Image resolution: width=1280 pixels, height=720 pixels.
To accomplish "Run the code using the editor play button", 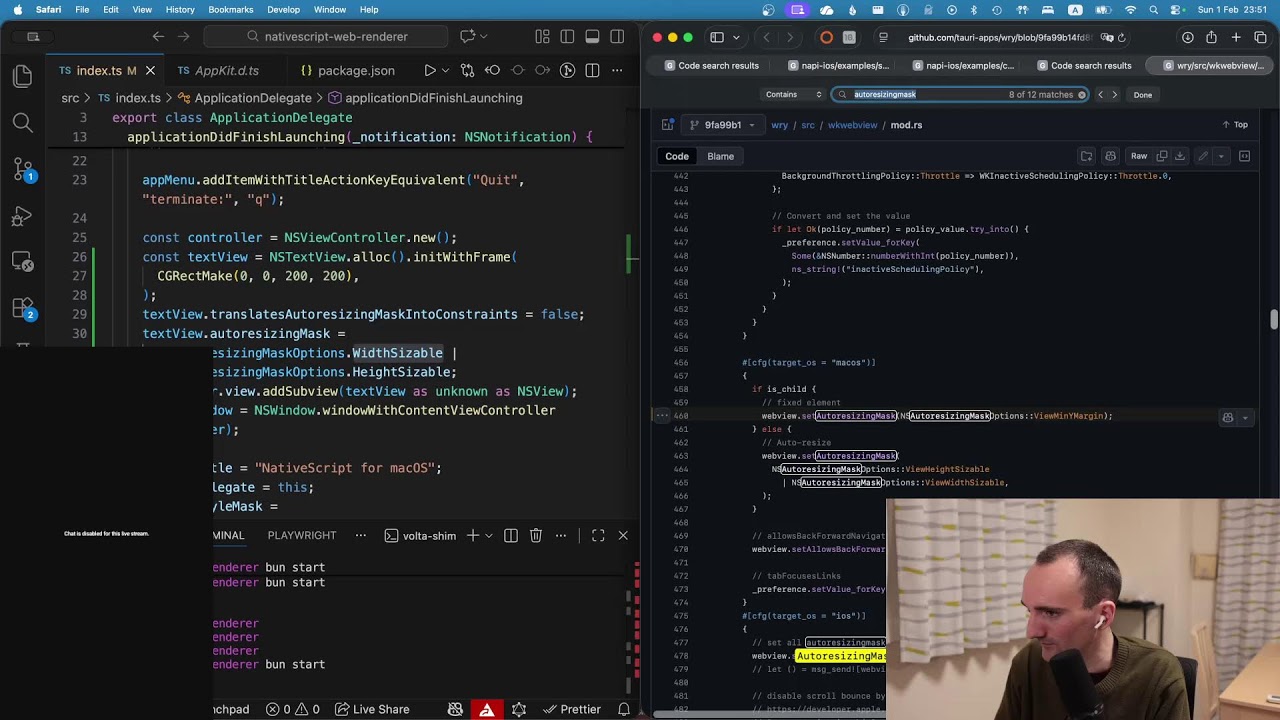I will pyautogui.click(x=430, y=71).
